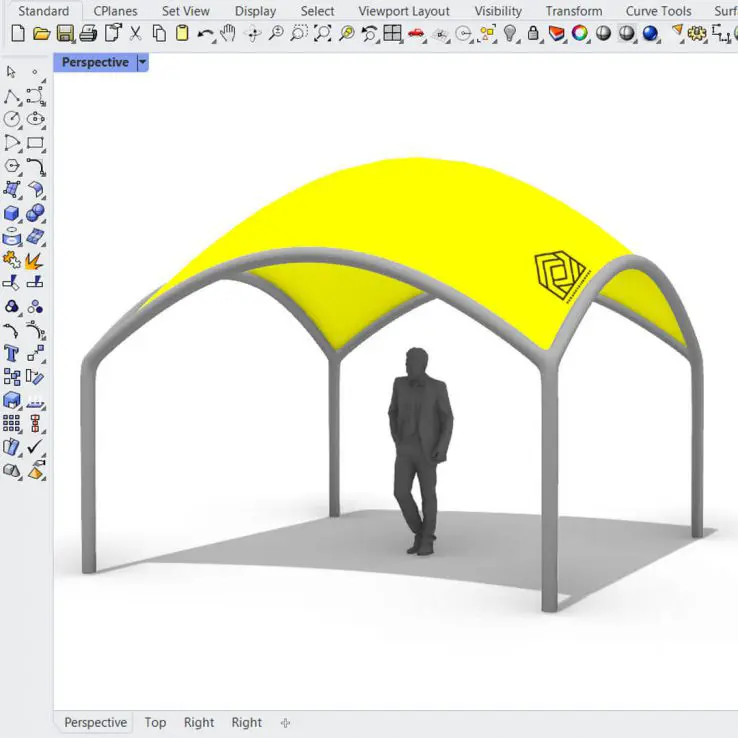The height and width of the screenshot is (738, 738).
Task: Select the Rectangle tool
Action: pyautogui.click(x=35, y=143)
